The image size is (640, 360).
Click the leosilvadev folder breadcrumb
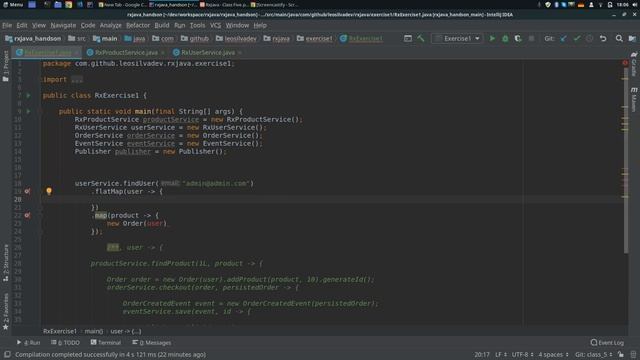[237, 38]
